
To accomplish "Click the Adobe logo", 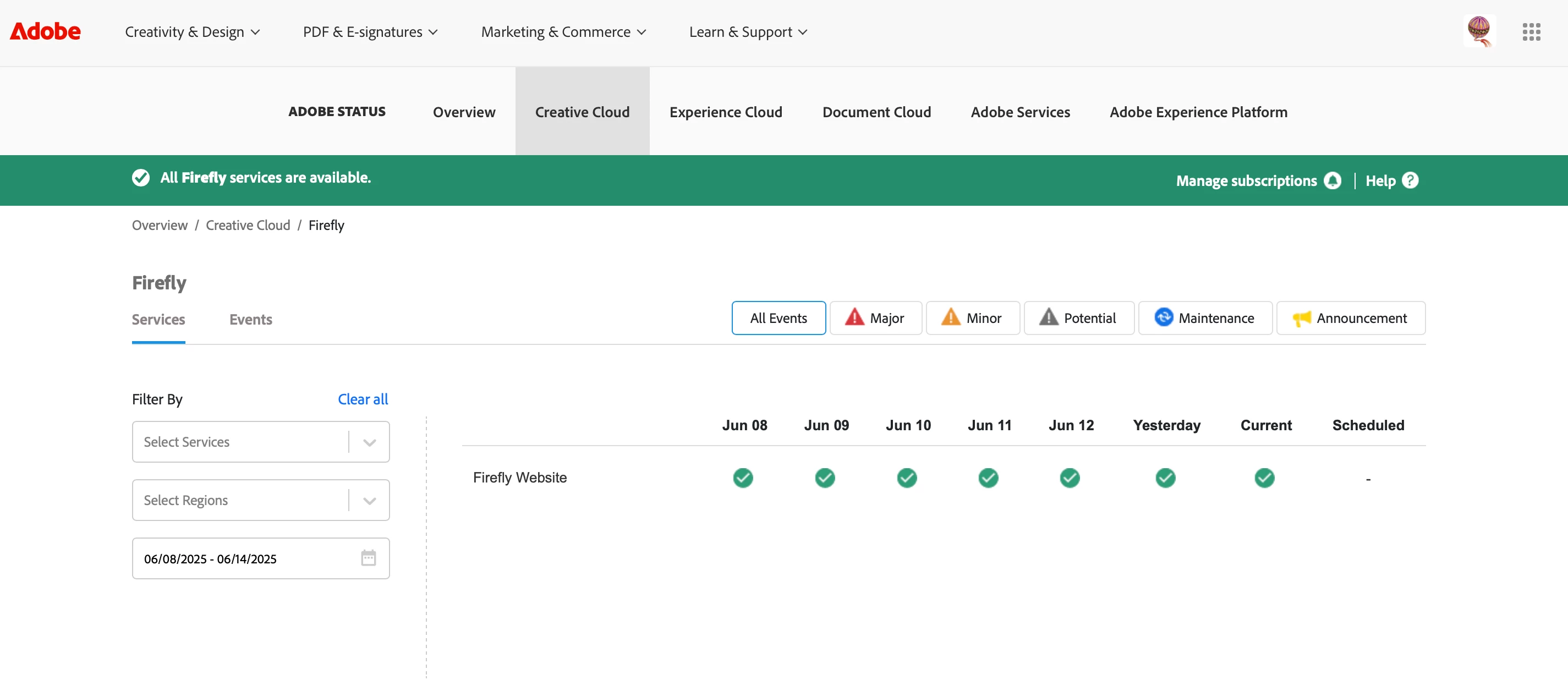I will tap(45, 32).
